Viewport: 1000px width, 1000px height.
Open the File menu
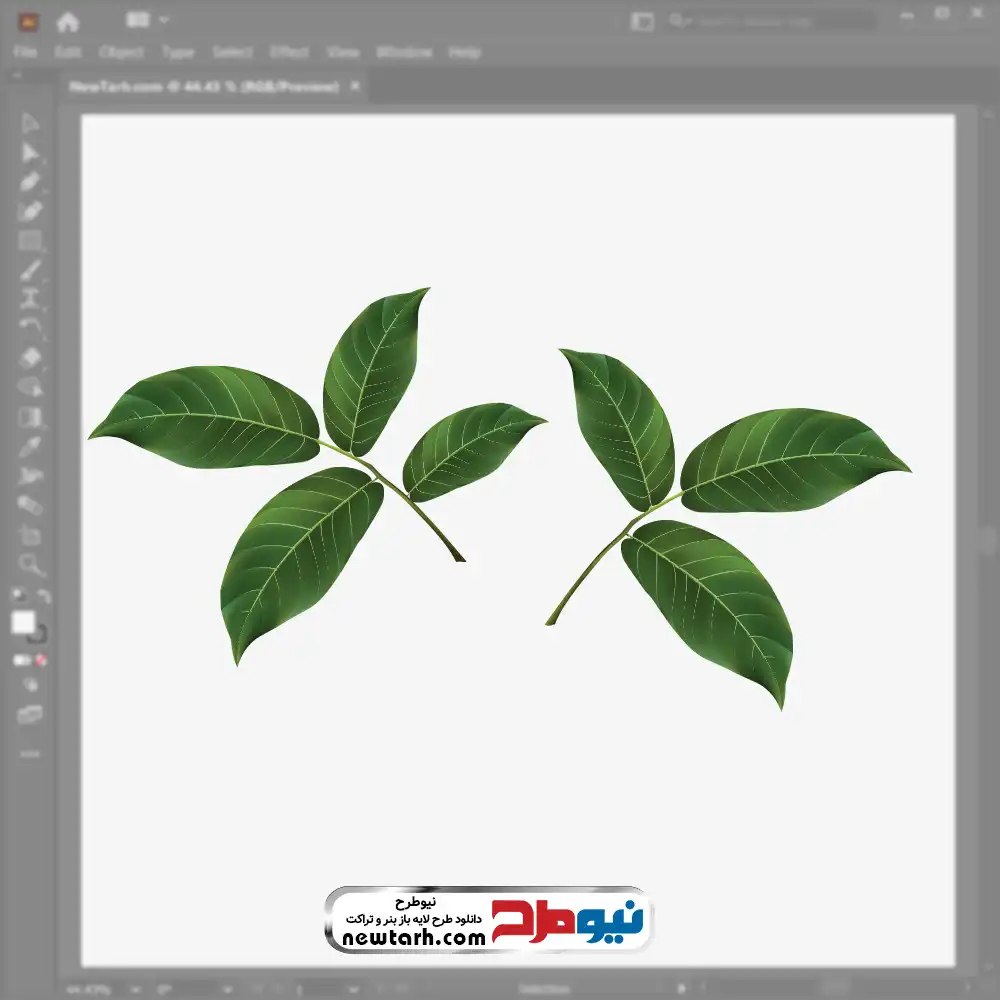coord(25,52)
